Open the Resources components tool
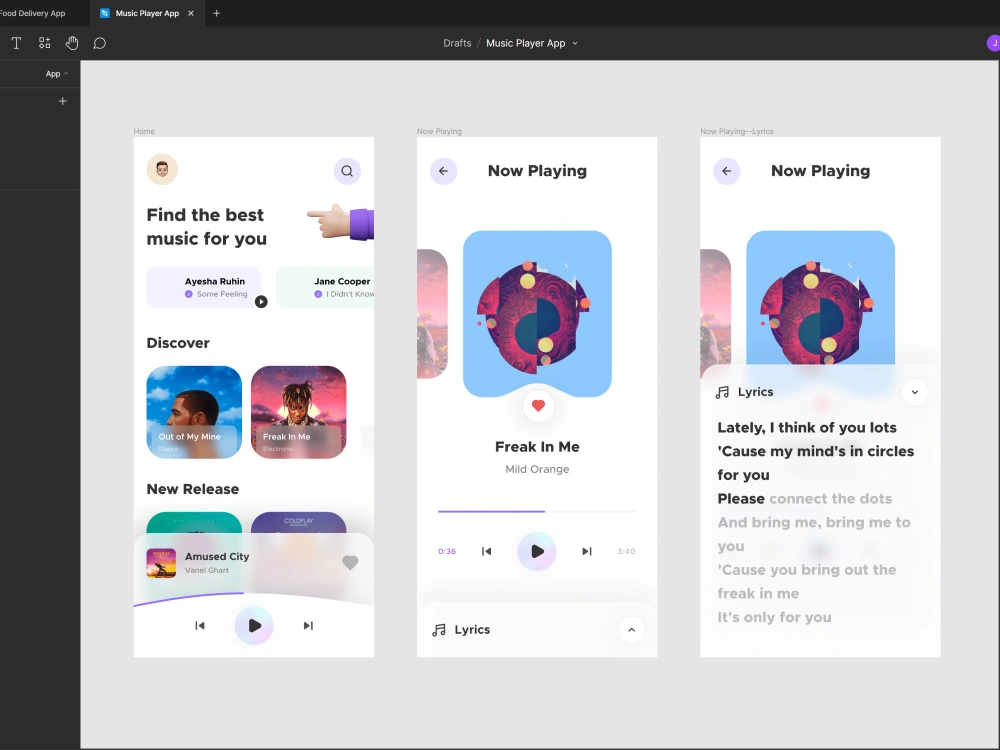Screen dimensions: 1000x750 point(44,43)
